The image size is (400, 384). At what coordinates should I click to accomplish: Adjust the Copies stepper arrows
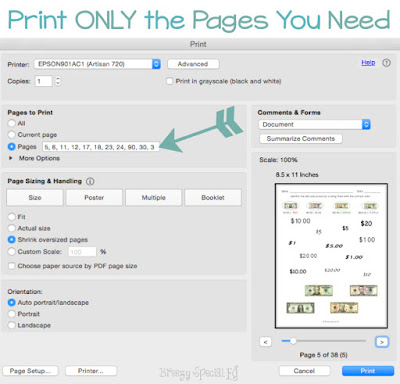point(58,81)
